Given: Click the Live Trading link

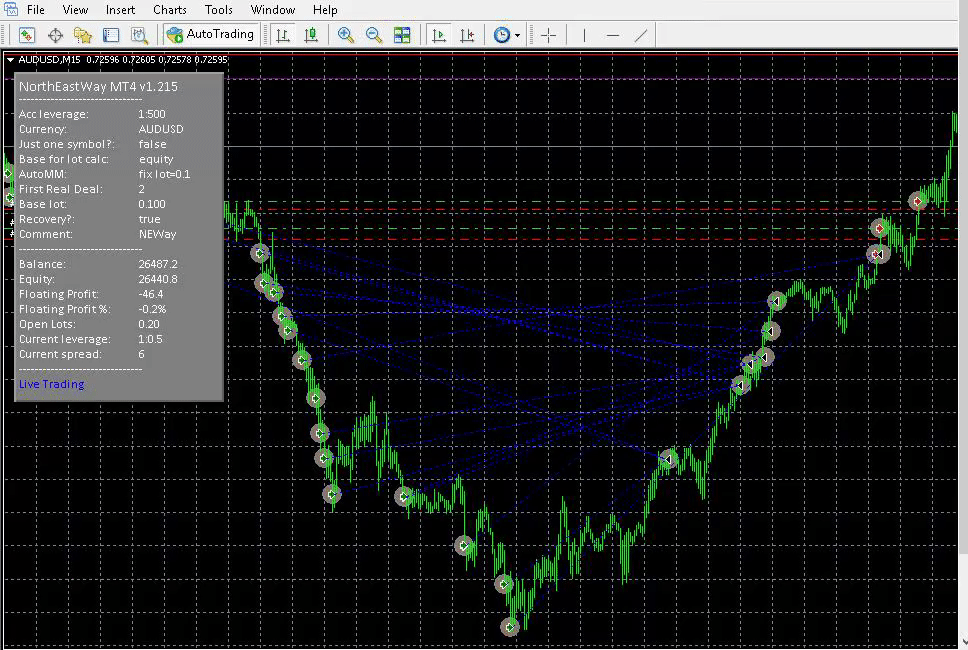Looking at the screenshot, I should 51,384.
